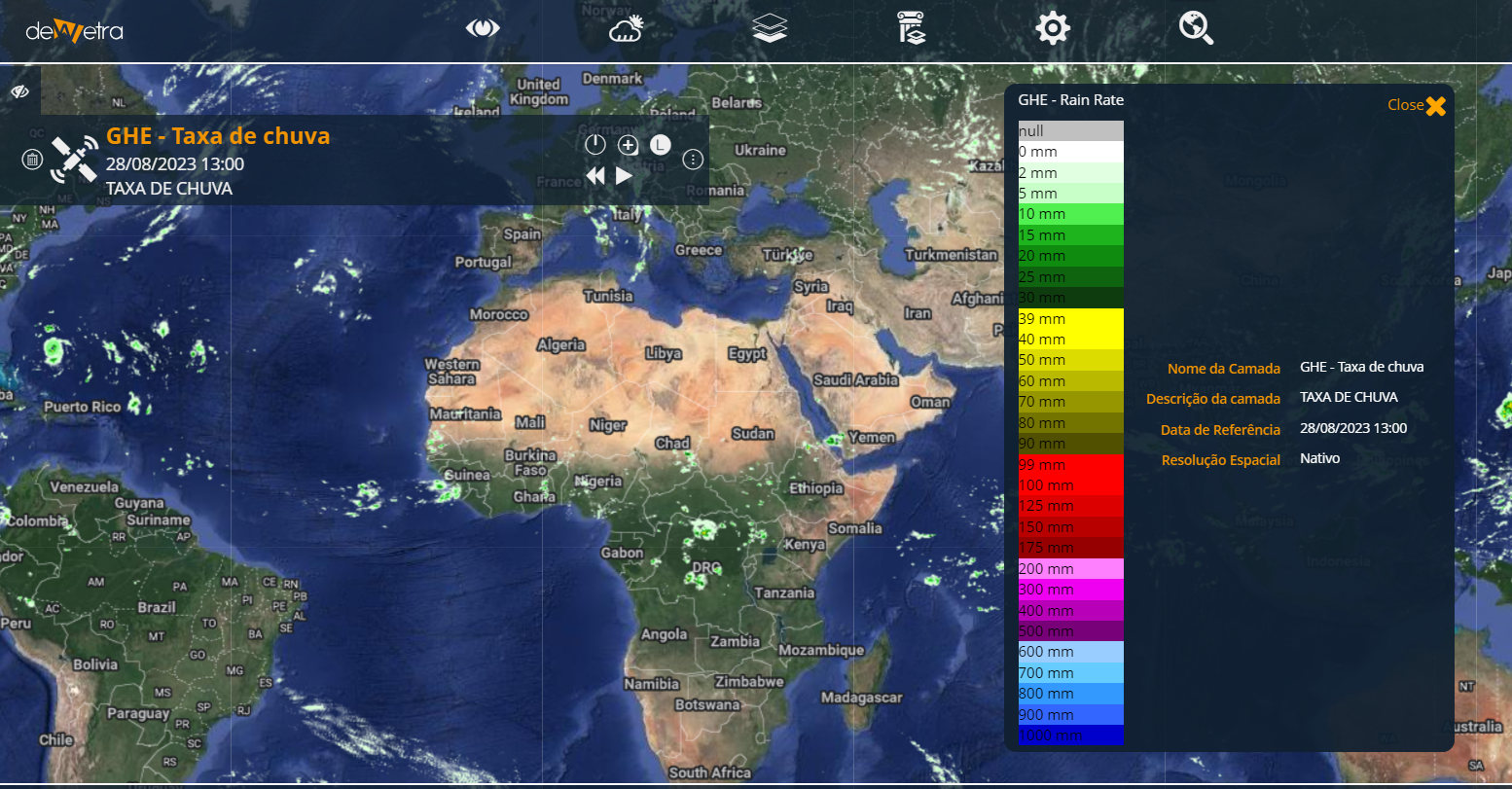Viewport: 1512px width, 789px height.
Task: Click the satellite icon of GHE layer
Action: click(74, 159)
